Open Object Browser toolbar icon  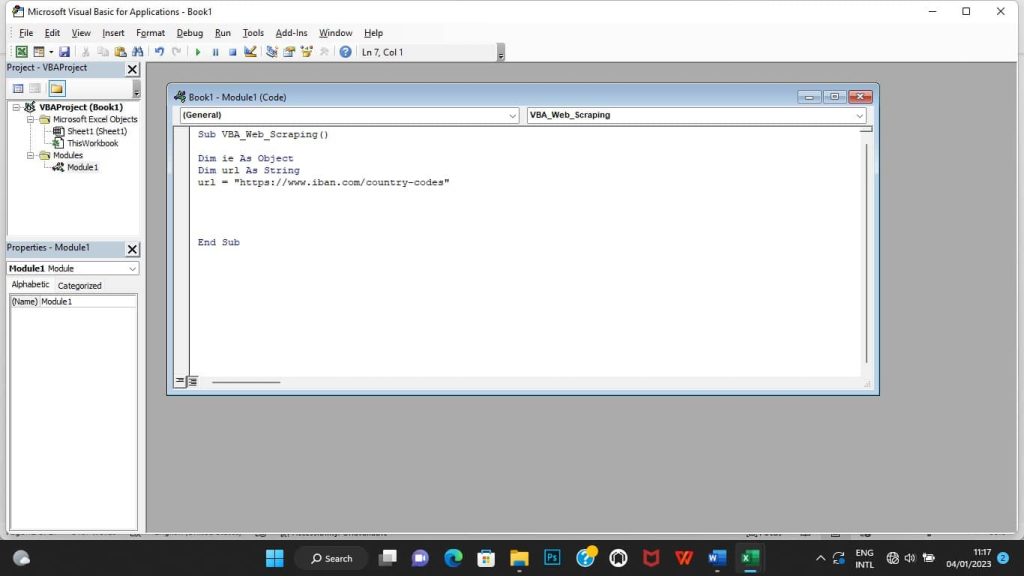pyautogui.click(x=306, y=52)
